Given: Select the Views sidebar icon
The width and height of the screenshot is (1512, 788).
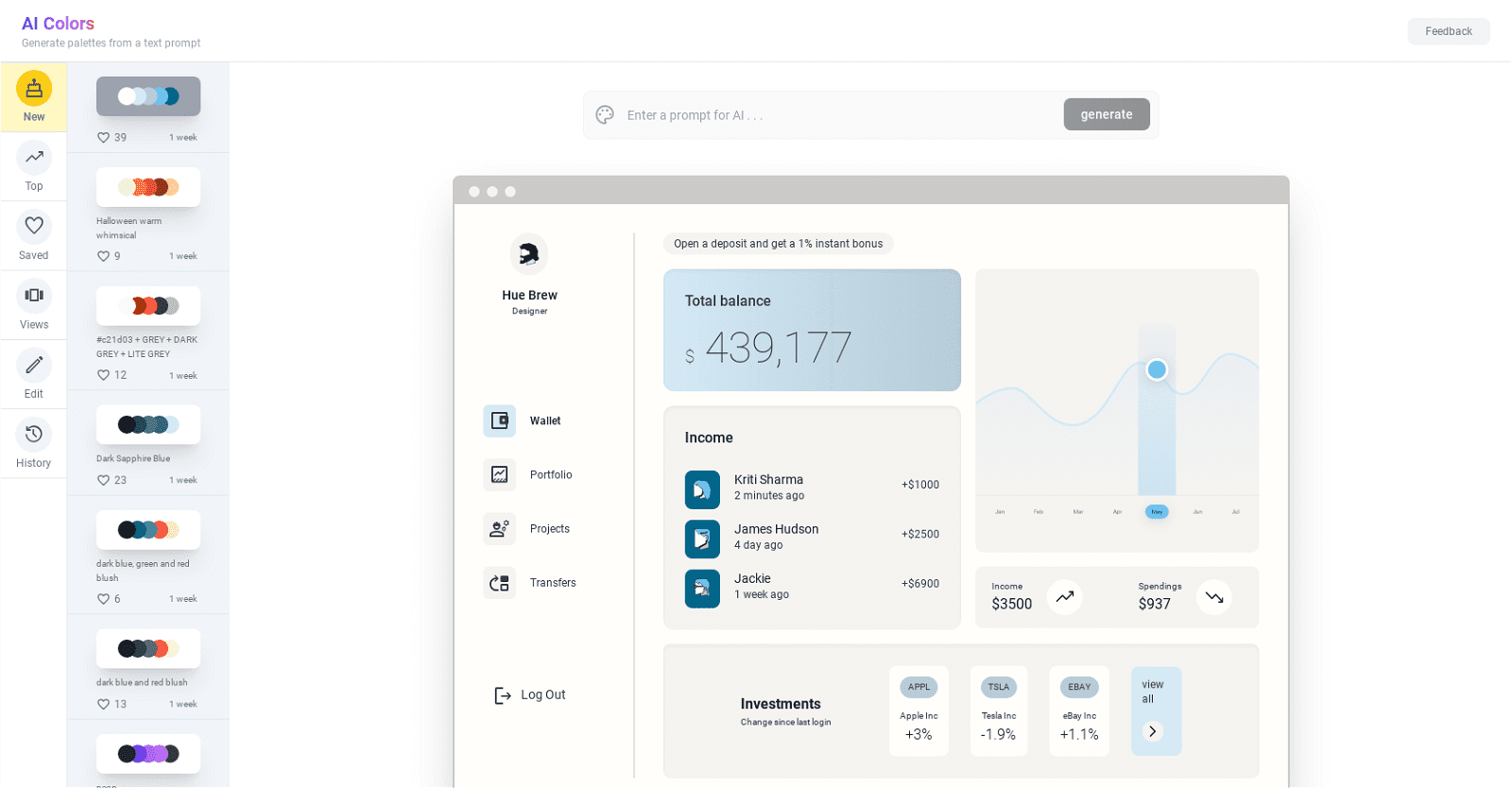Looking at the screenshot, I should pyautogui.click(x=34, y=295).
